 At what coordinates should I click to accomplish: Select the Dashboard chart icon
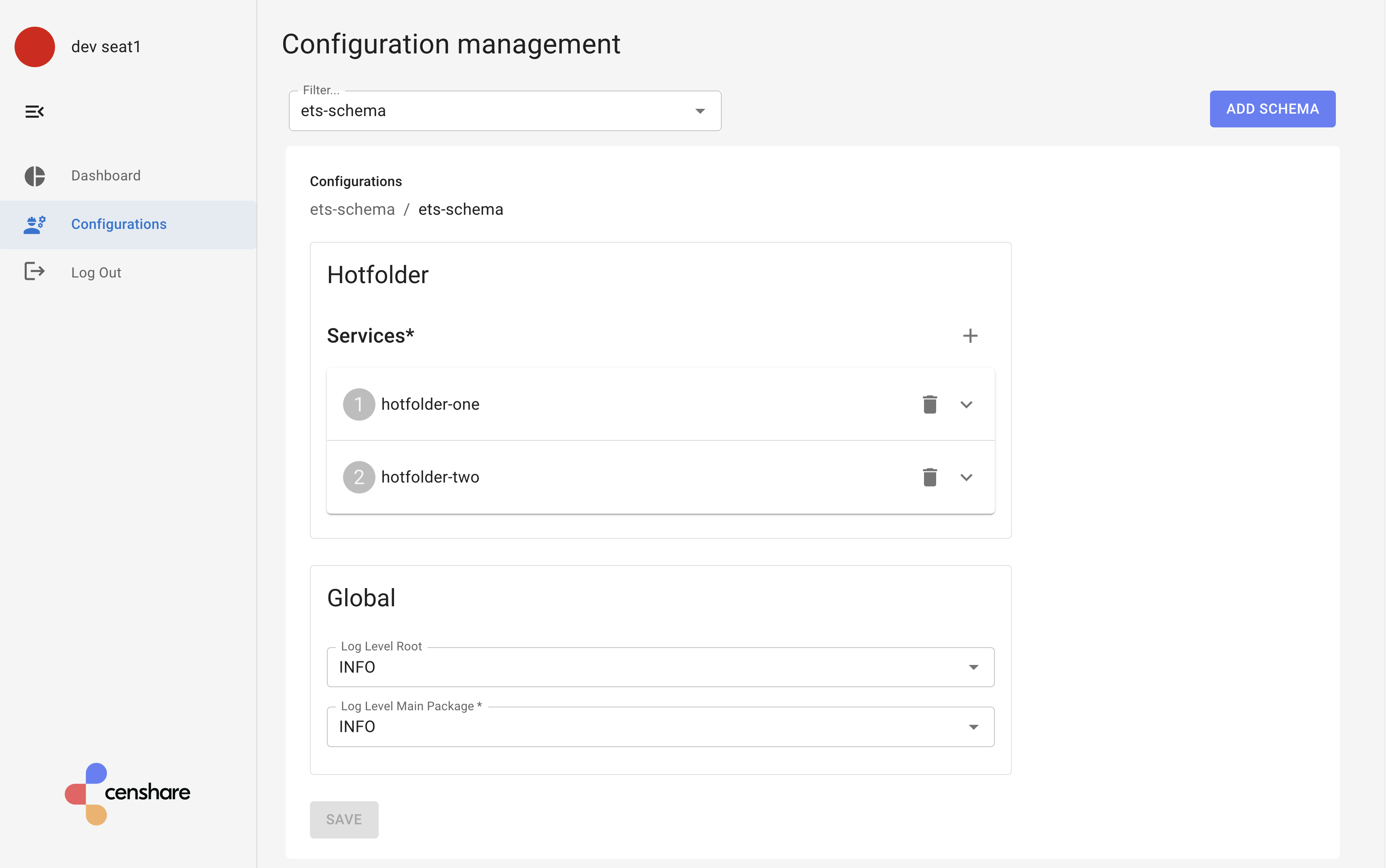click(34, 176)
